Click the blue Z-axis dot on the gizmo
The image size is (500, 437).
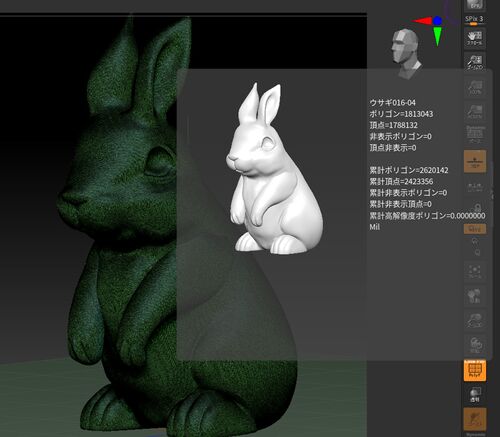(x=437, y=21)
